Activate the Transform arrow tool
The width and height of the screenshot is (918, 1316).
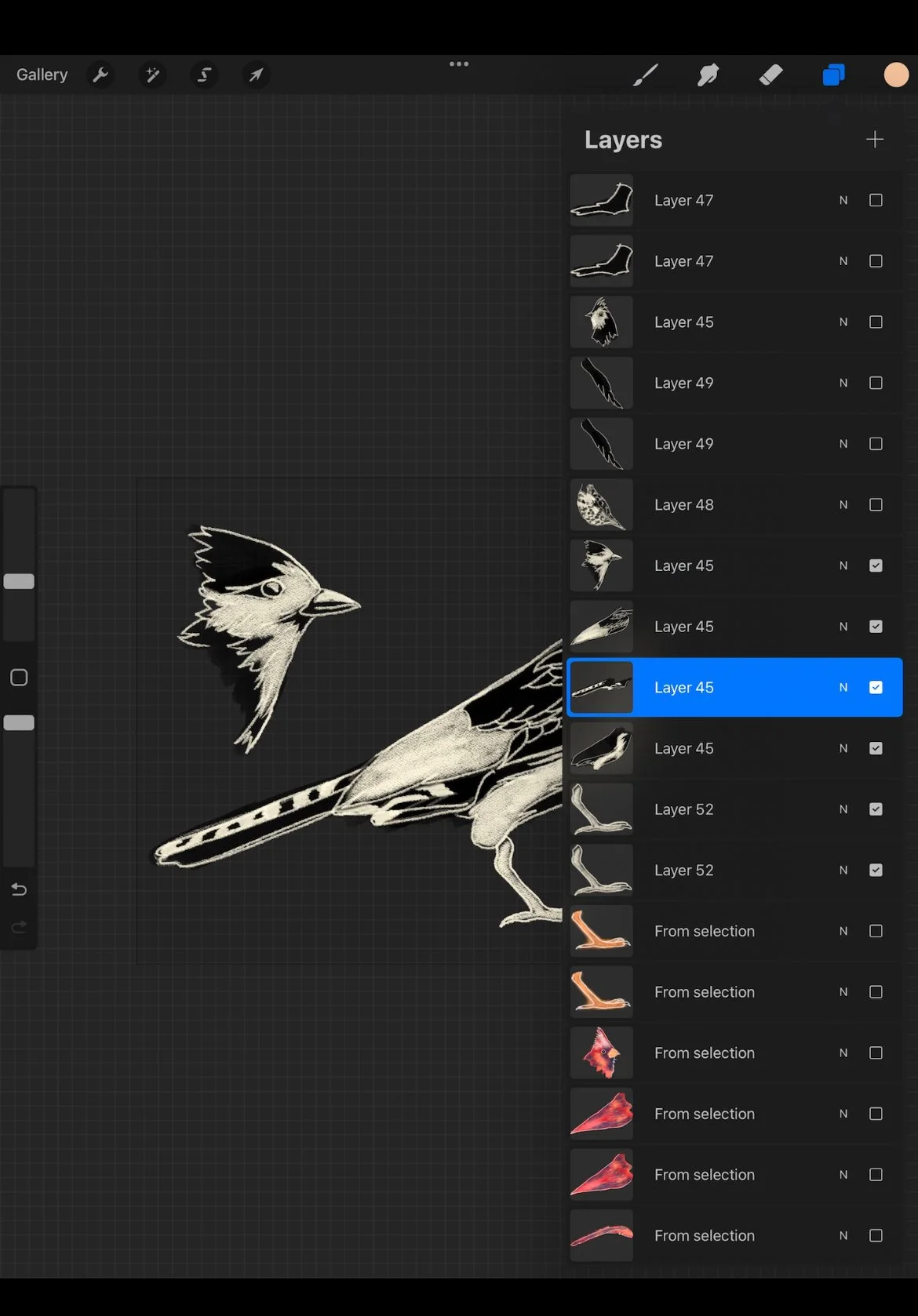coord(256,75)
